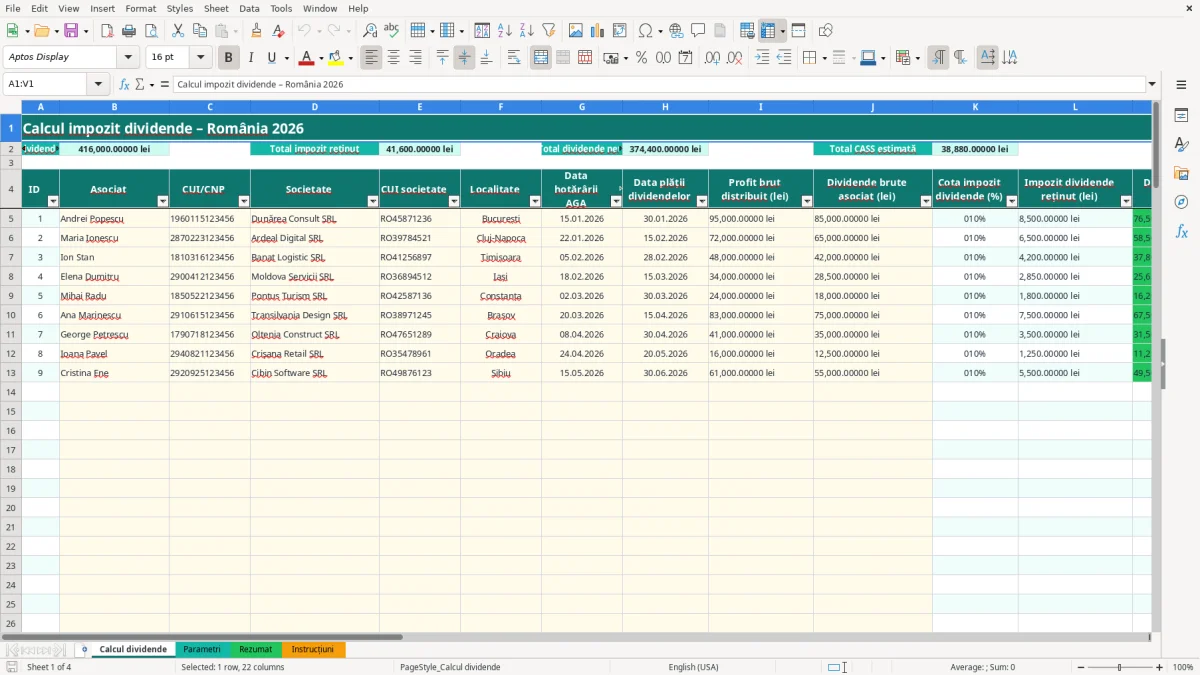Toggle Italic formatting
Image resolution: width=1200 pixels, height=675 pixels.
251,58
